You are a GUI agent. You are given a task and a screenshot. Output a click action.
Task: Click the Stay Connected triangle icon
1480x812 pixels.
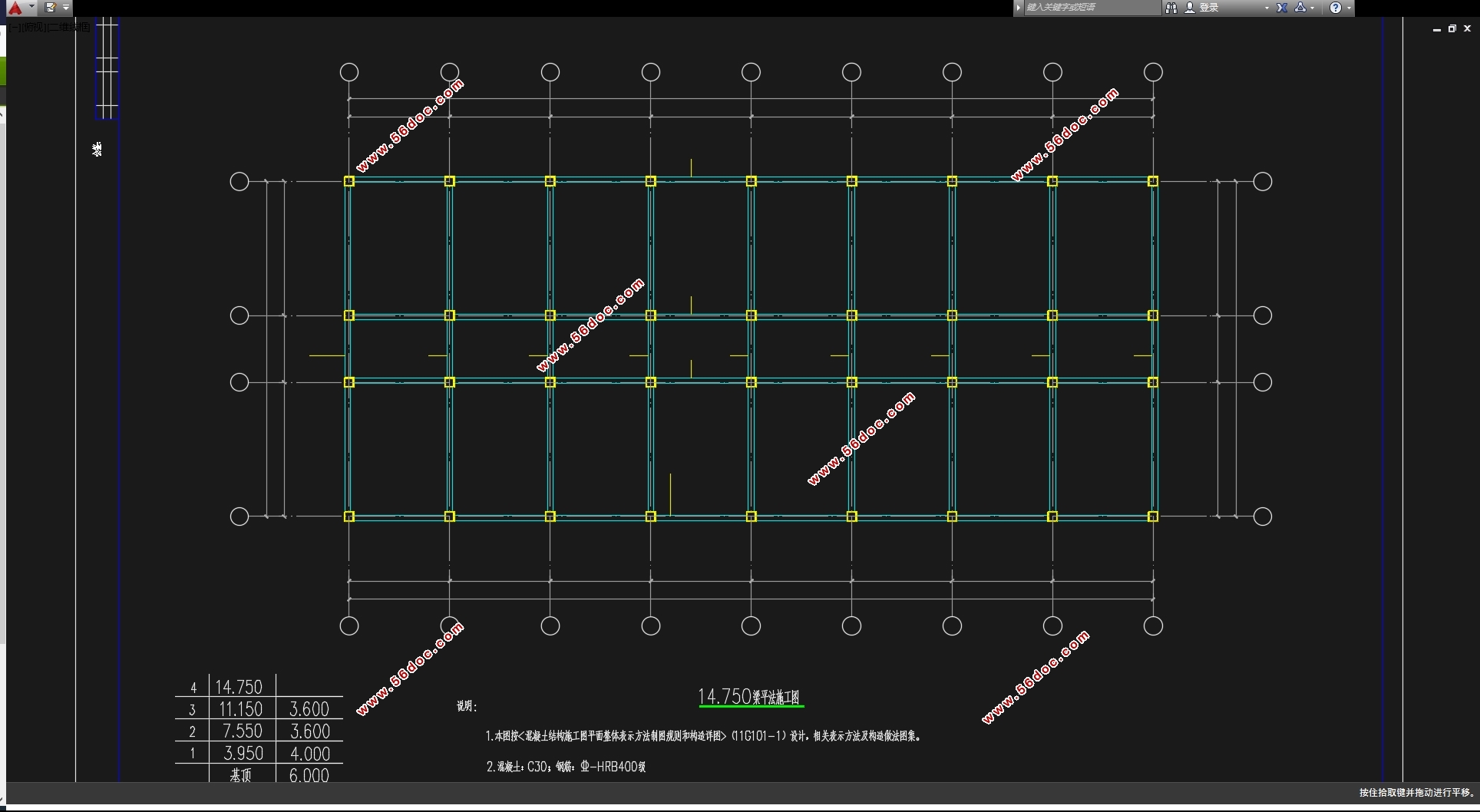(1300, 8)
